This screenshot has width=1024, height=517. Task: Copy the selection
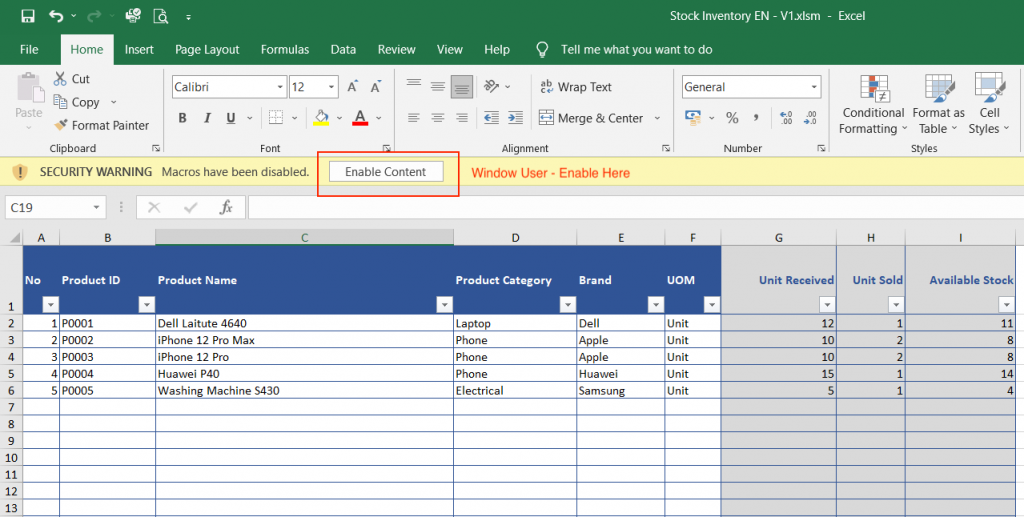click(x=77, y=102)
